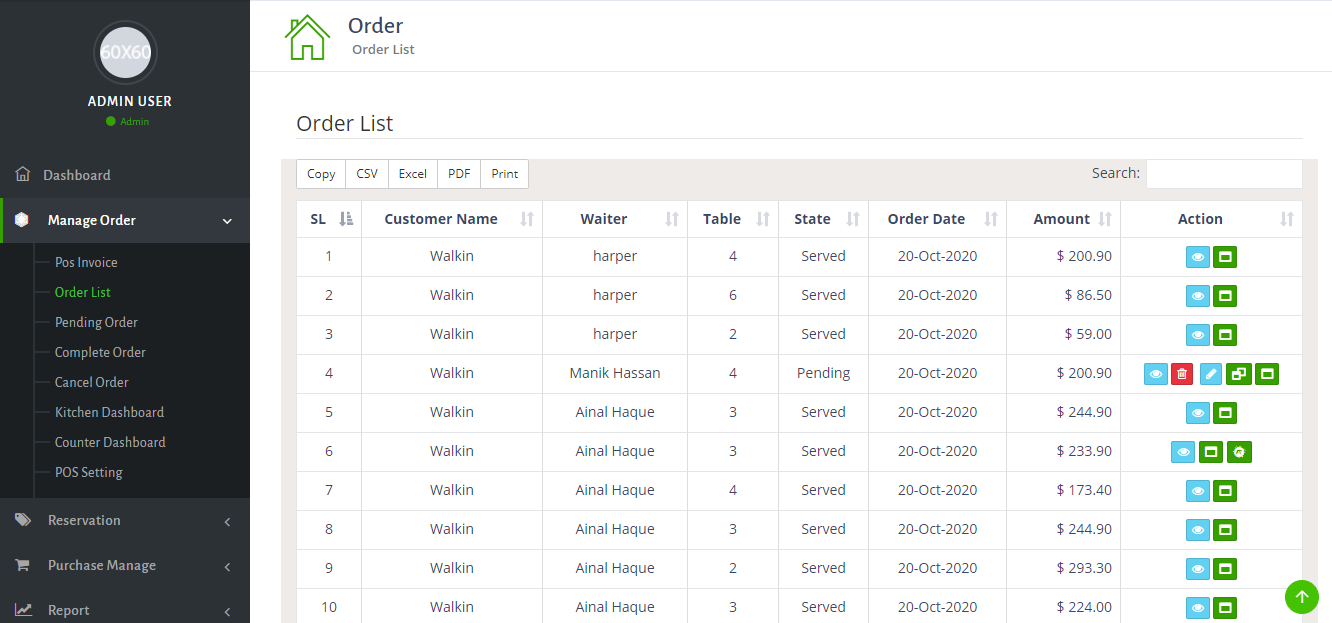1332x623 pixels.
Task: Click the eye view icon for order 9
Action: point(1197,569)
